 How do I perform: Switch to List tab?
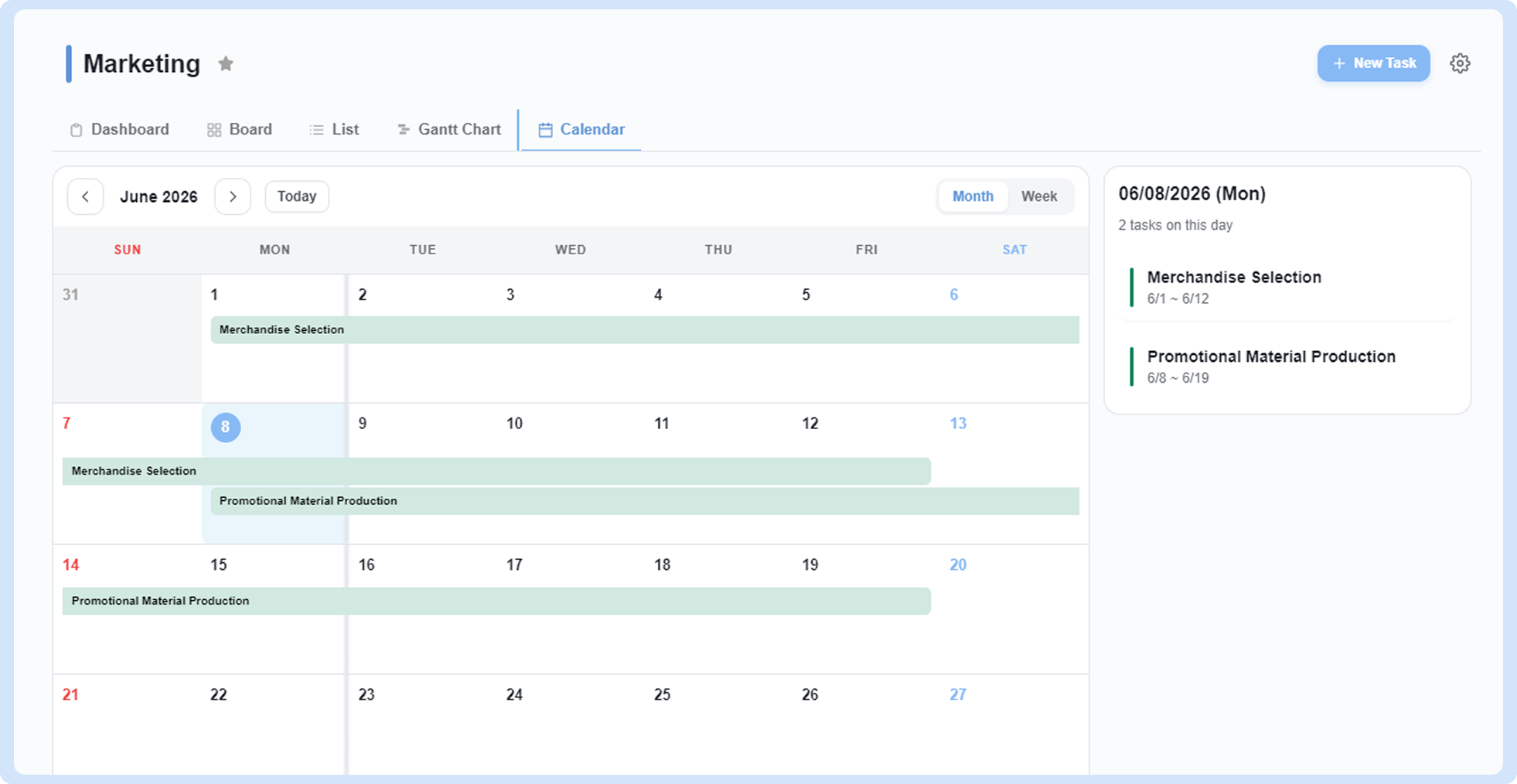tap(334, 129)
